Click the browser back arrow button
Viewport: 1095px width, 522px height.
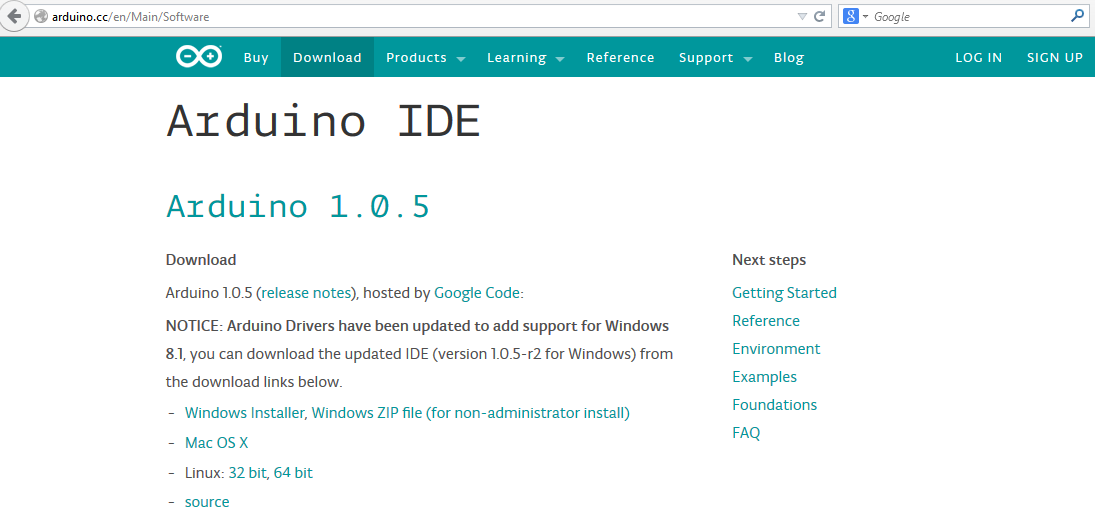13,16
